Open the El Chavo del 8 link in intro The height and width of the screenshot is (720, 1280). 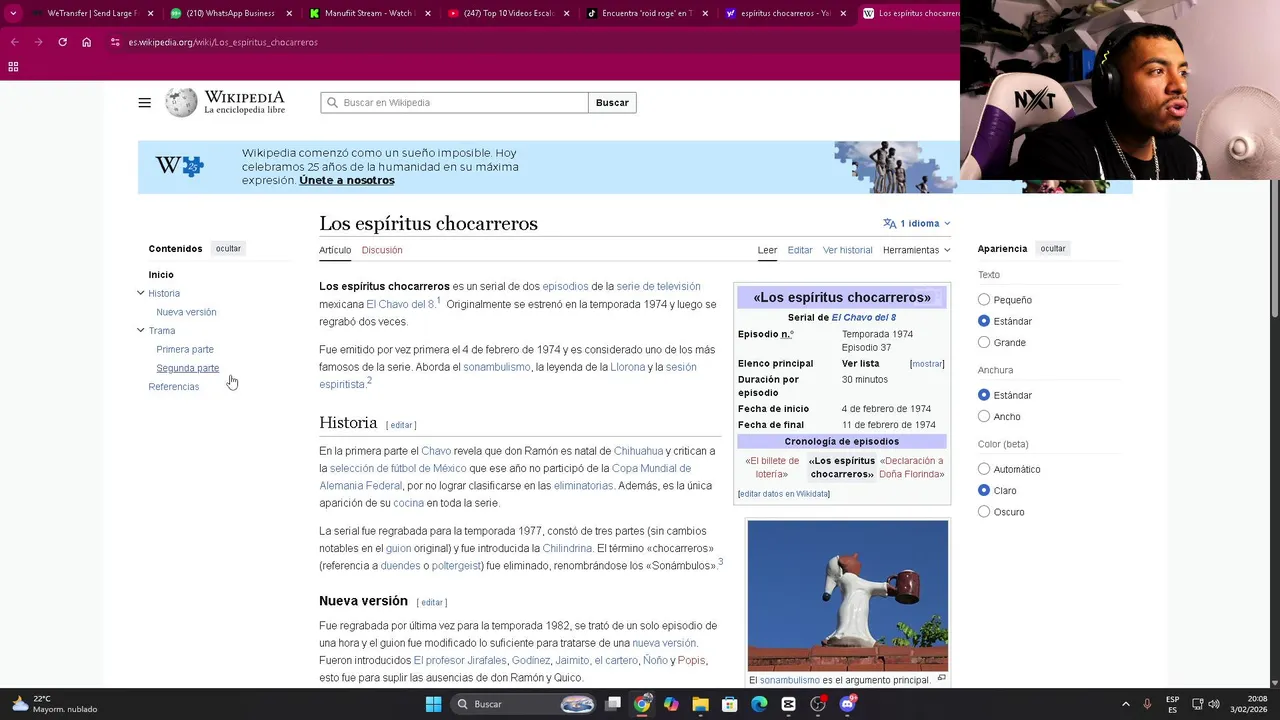click(400, 304)
